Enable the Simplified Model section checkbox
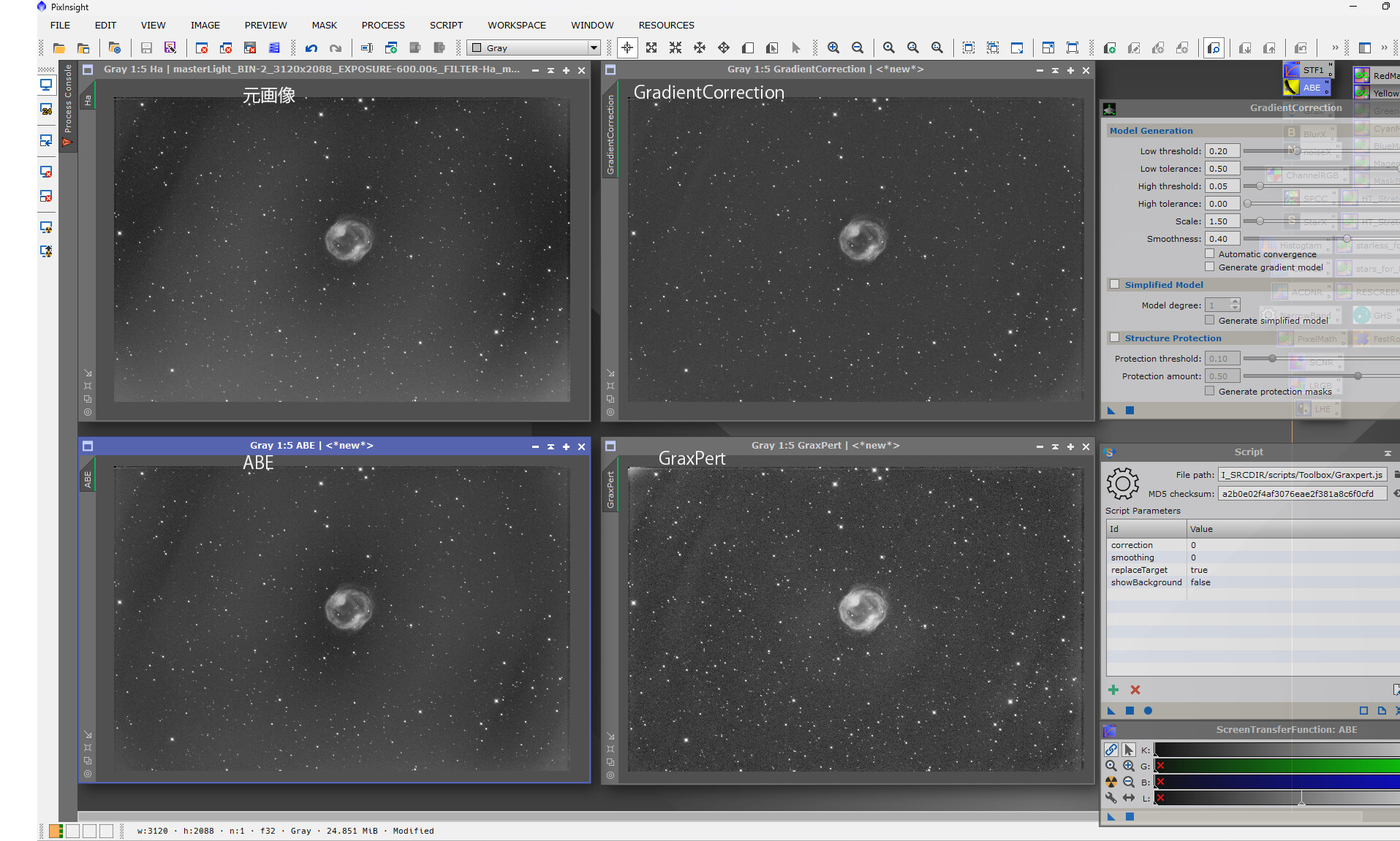The height and width of the screenshot is (841, 1400). [x=1115, y=284]
